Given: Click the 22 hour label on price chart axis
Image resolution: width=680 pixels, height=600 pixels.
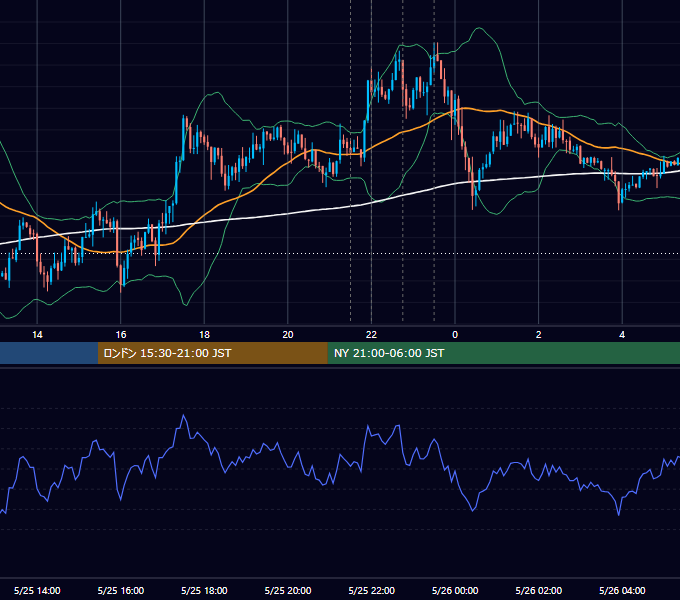Looking at the screenshot, I should [x=371, y=335].
